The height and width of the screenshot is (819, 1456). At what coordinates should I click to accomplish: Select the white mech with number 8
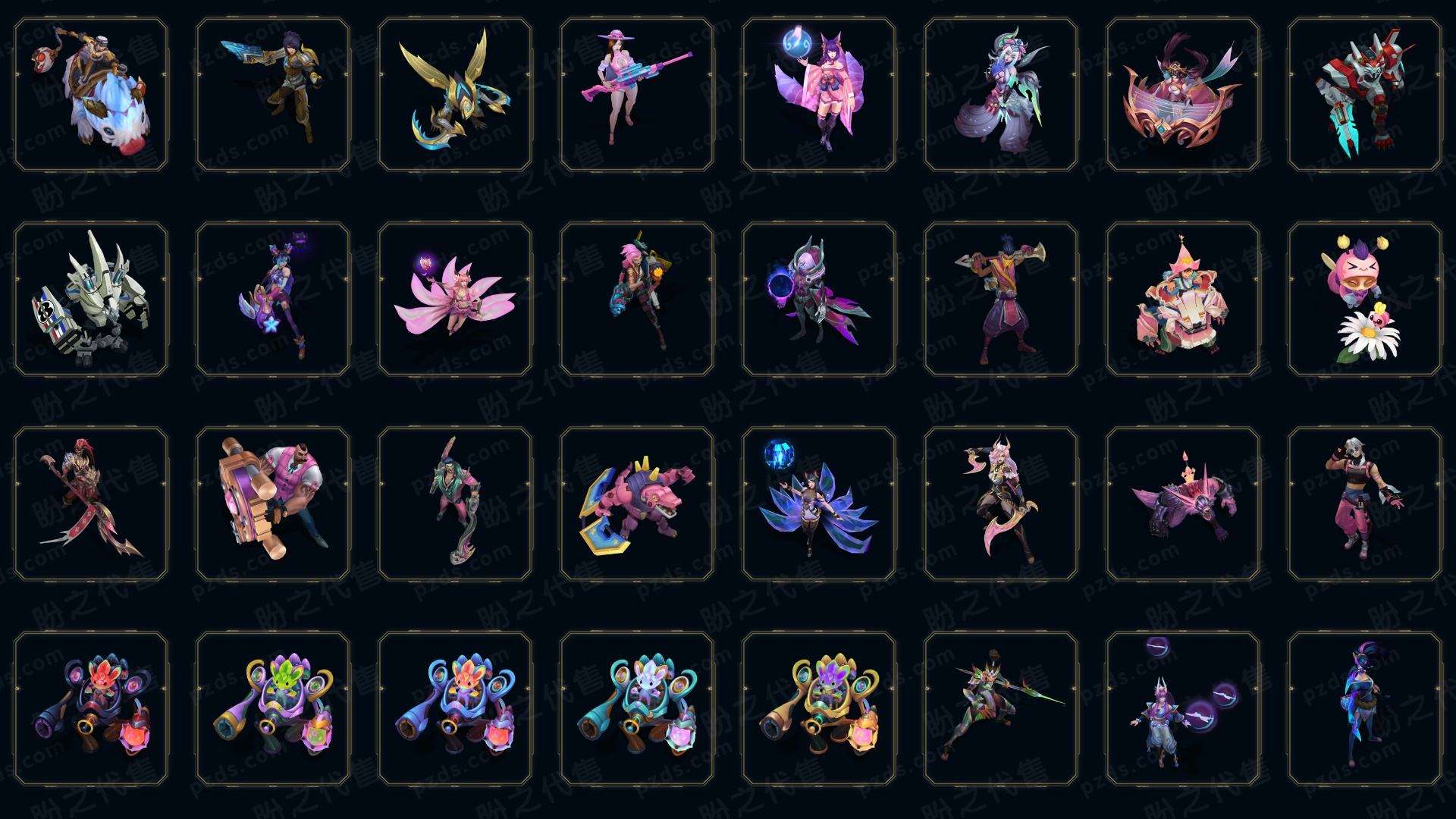point(91,299)
